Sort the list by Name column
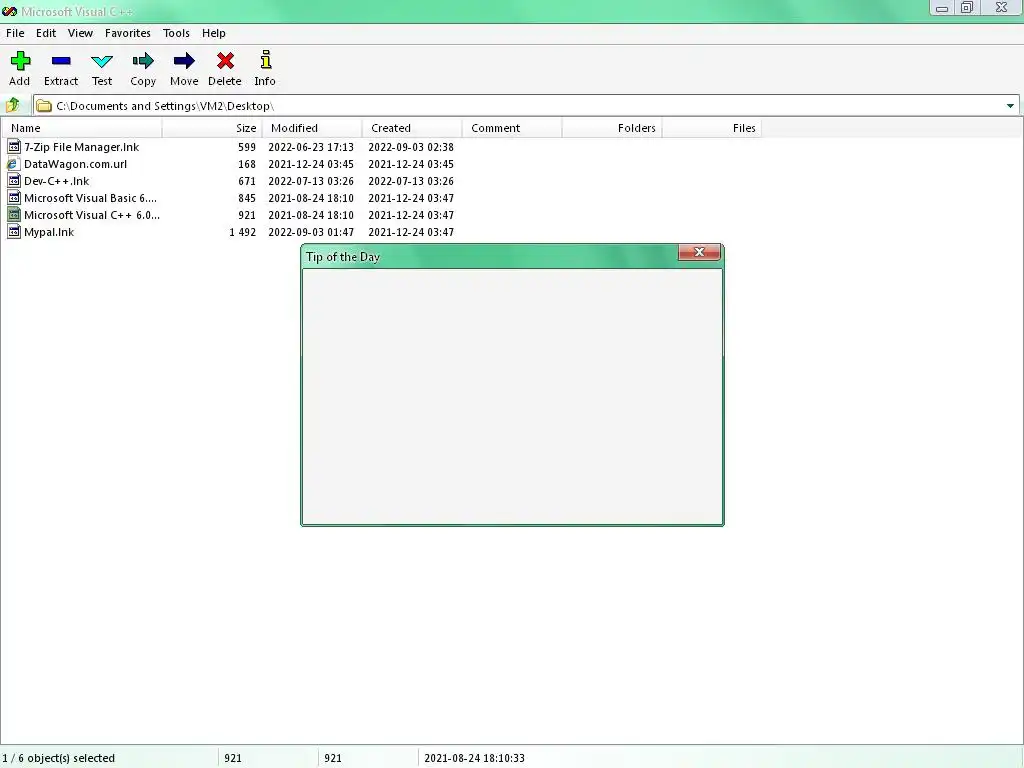Image resolution: width=1024 pixels, height=768 pixels. (81, 128)
